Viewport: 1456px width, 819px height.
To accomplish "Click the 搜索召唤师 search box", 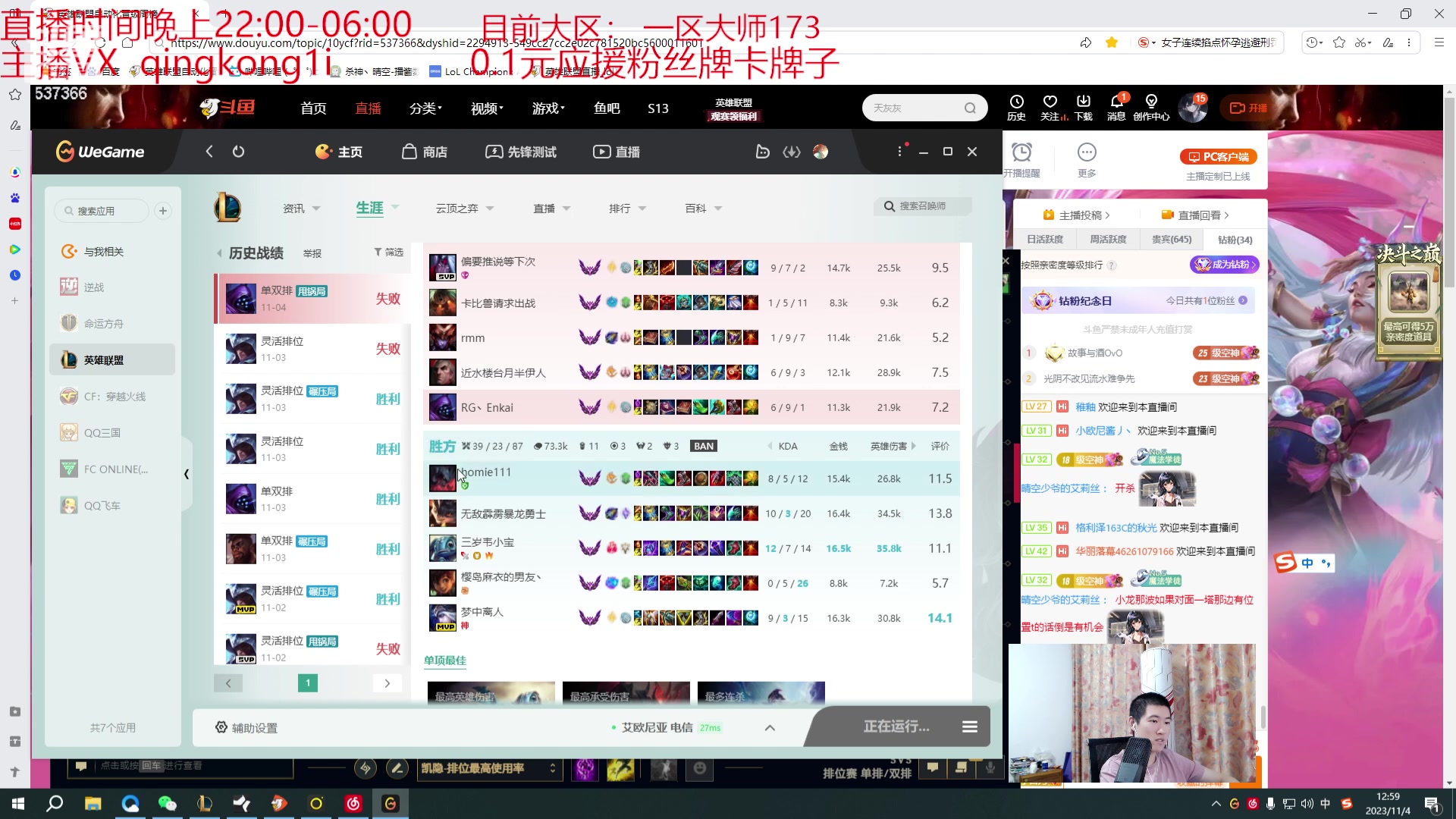I will (x=923, y=206).
